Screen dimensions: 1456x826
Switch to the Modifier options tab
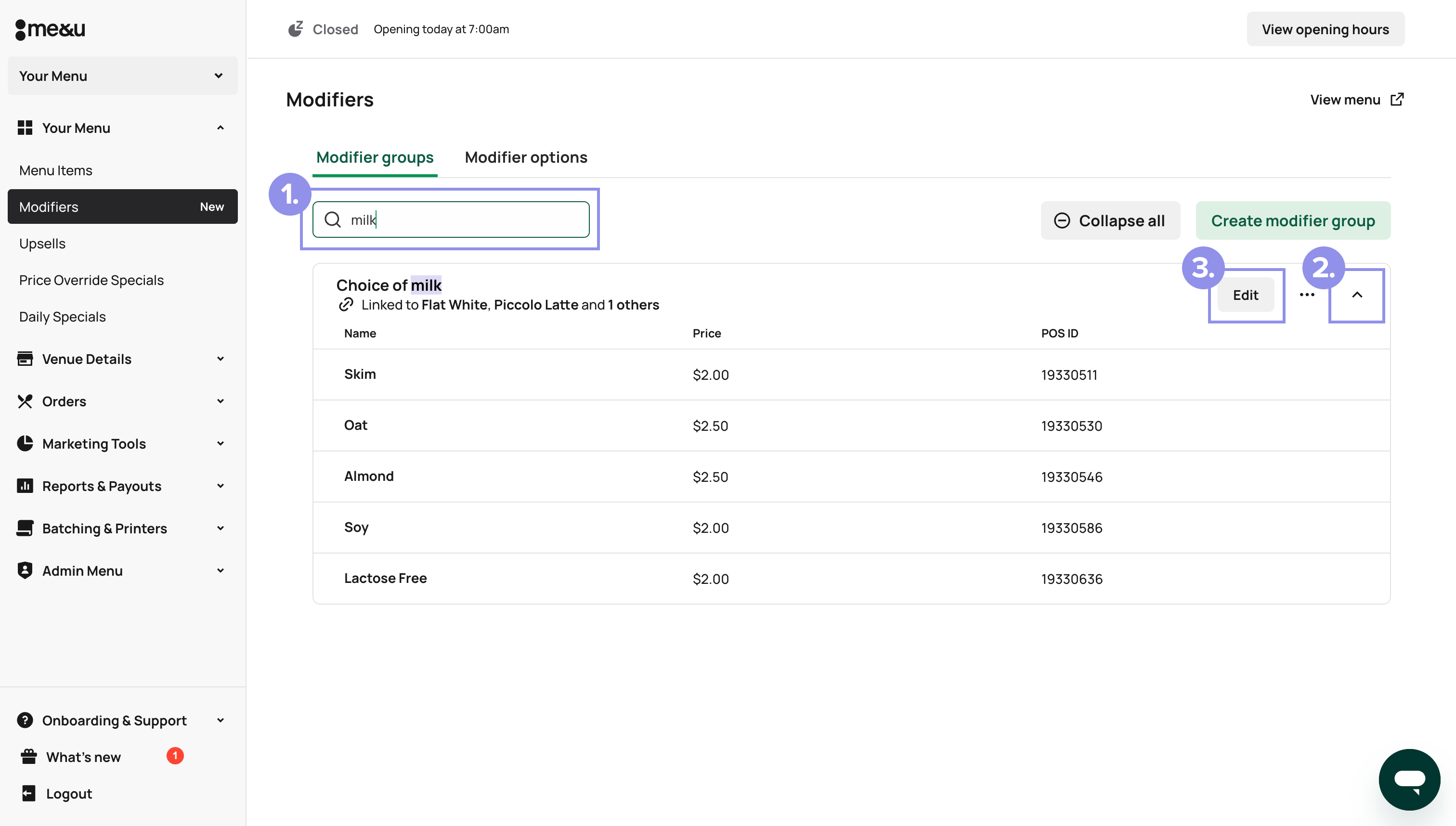(x=526, y=157)
